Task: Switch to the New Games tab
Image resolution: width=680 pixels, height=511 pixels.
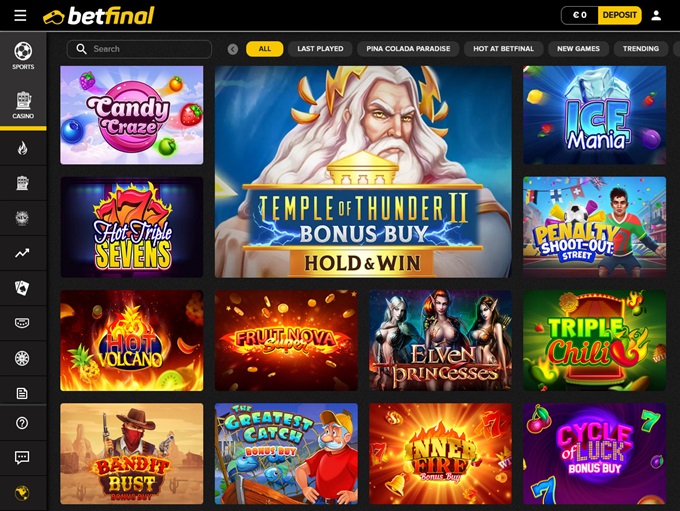Action: [578, 49]
